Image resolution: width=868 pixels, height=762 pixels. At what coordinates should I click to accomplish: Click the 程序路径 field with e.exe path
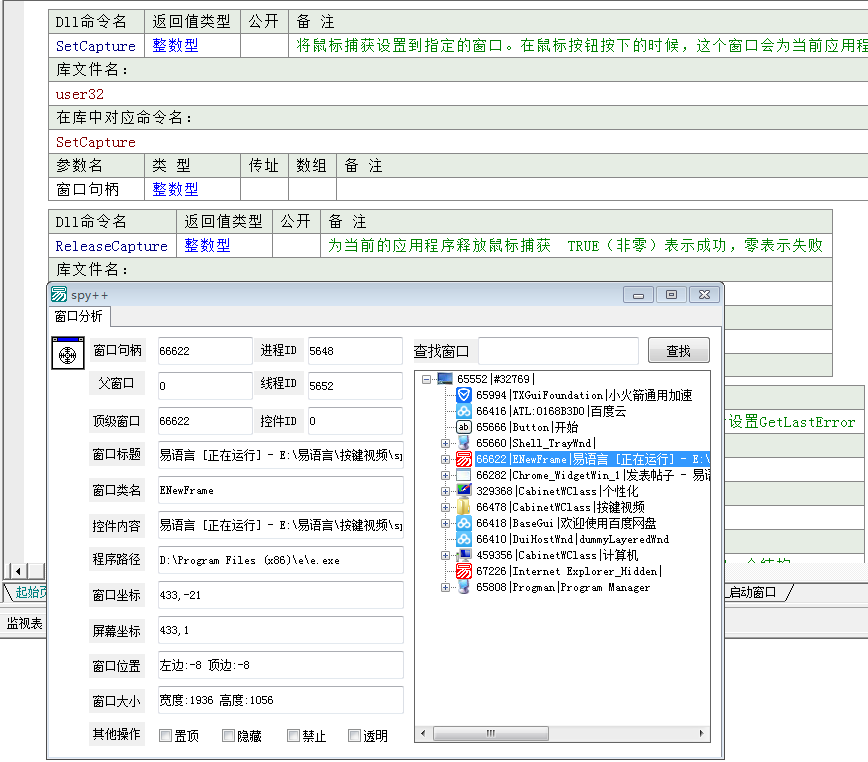click(x=280, y=560)
